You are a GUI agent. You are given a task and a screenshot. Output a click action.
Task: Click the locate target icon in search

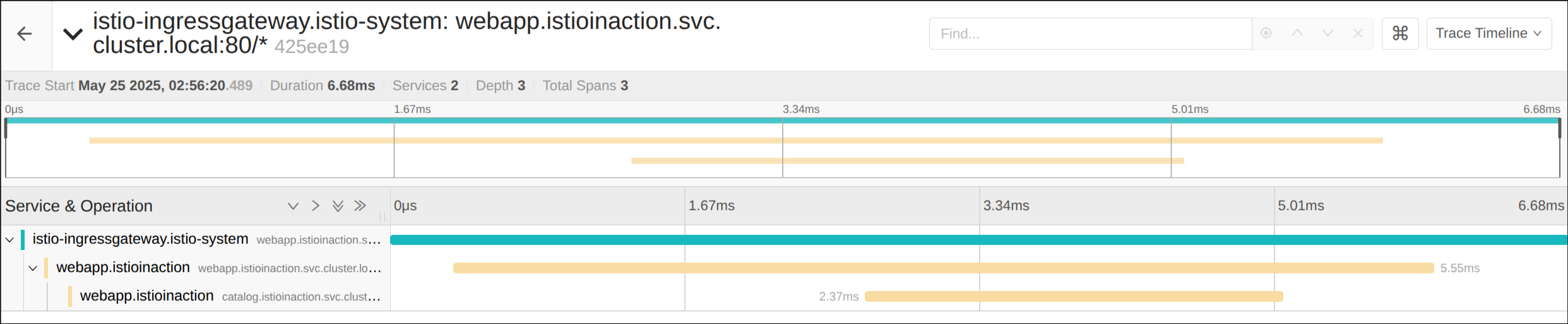point(1266,33)
